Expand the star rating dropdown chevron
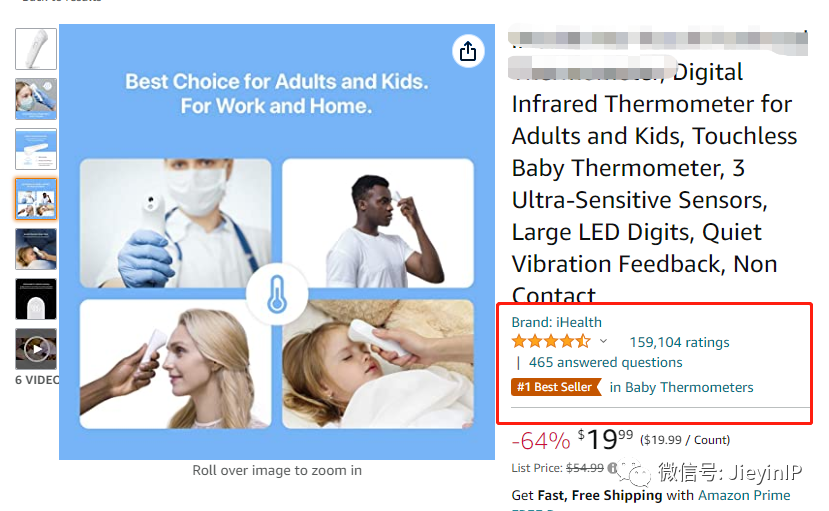 click(603, 341)
